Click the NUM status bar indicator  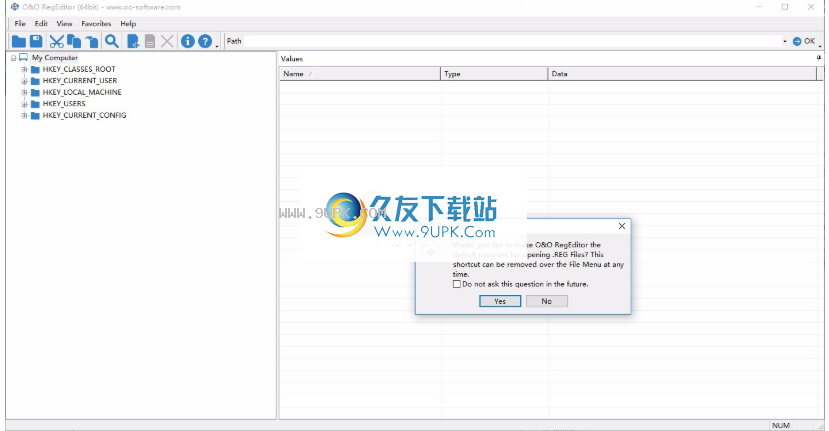(781, 426)
